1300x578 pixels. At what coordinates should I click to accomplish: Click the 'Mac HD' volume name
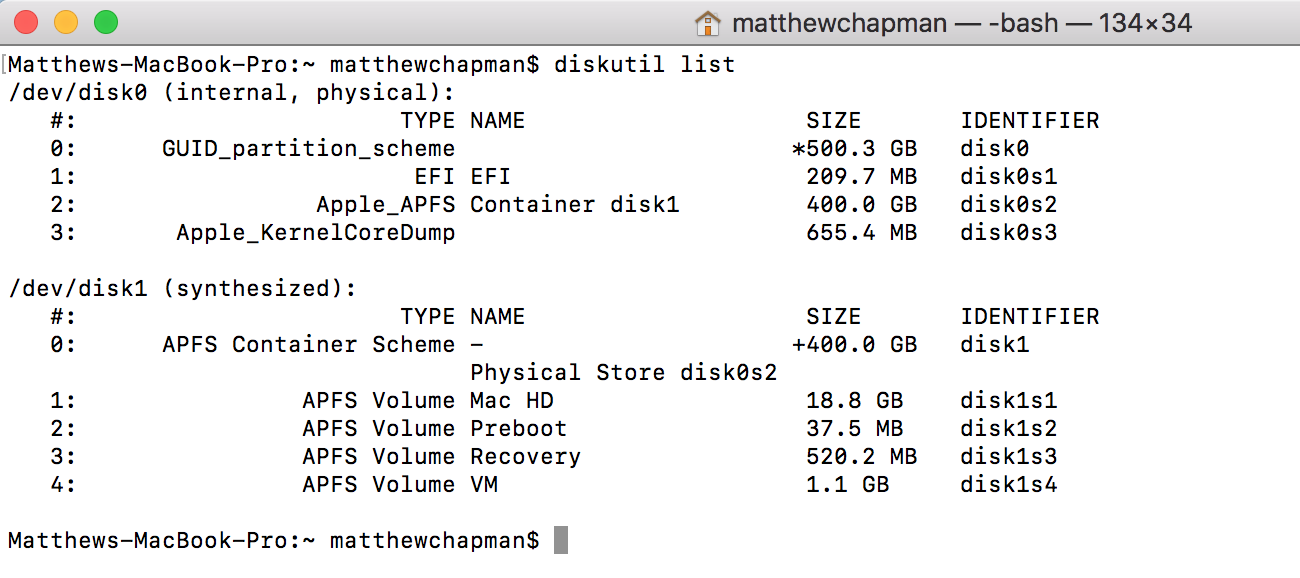512,401
